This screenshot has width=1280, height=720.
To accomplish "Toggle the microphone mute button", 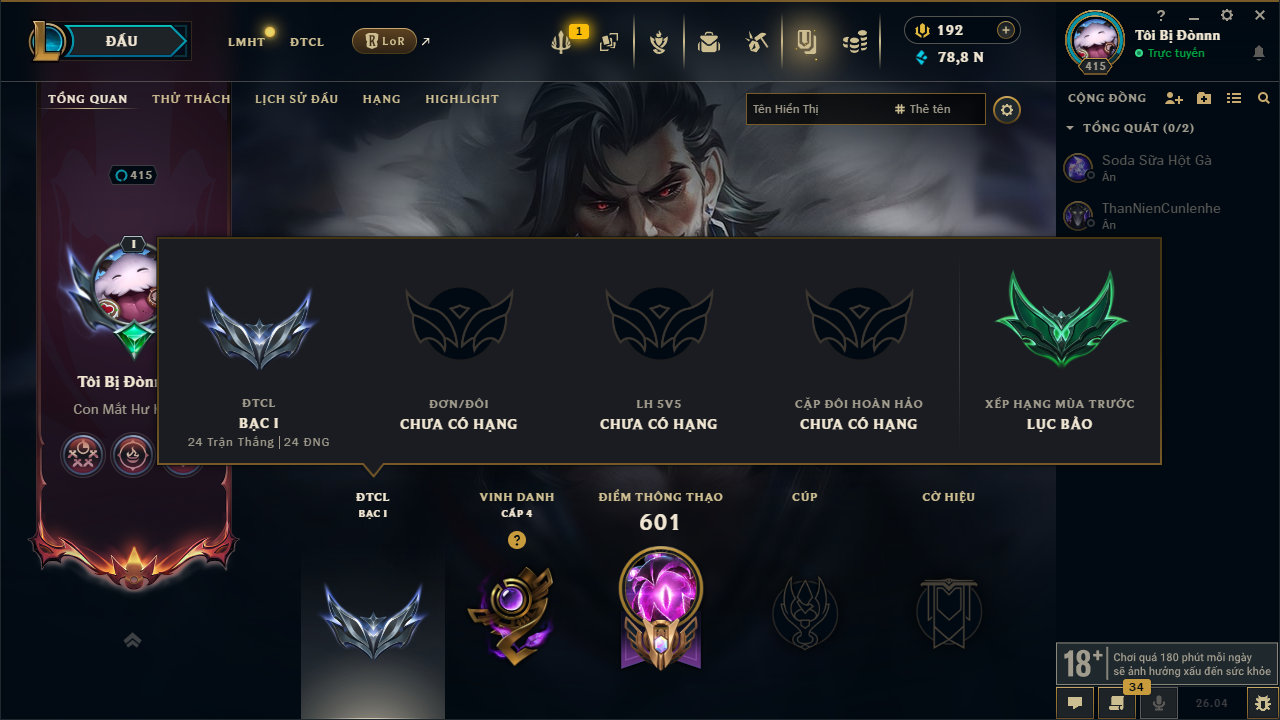I will tap(1159, 703).
